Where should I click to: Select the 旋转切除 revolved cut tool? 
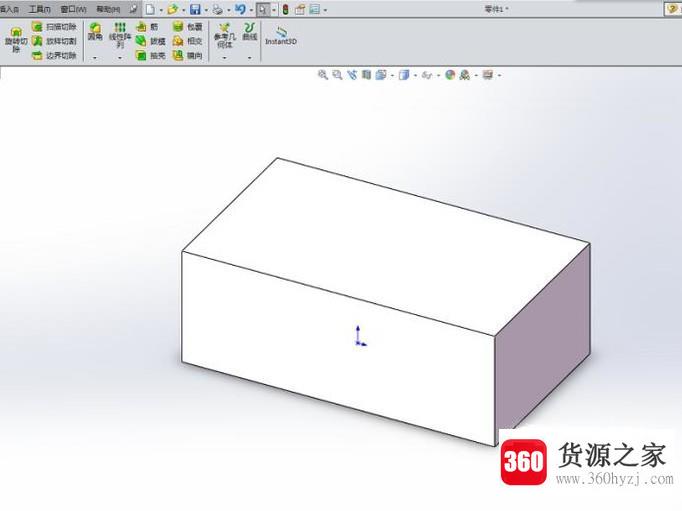16,40
